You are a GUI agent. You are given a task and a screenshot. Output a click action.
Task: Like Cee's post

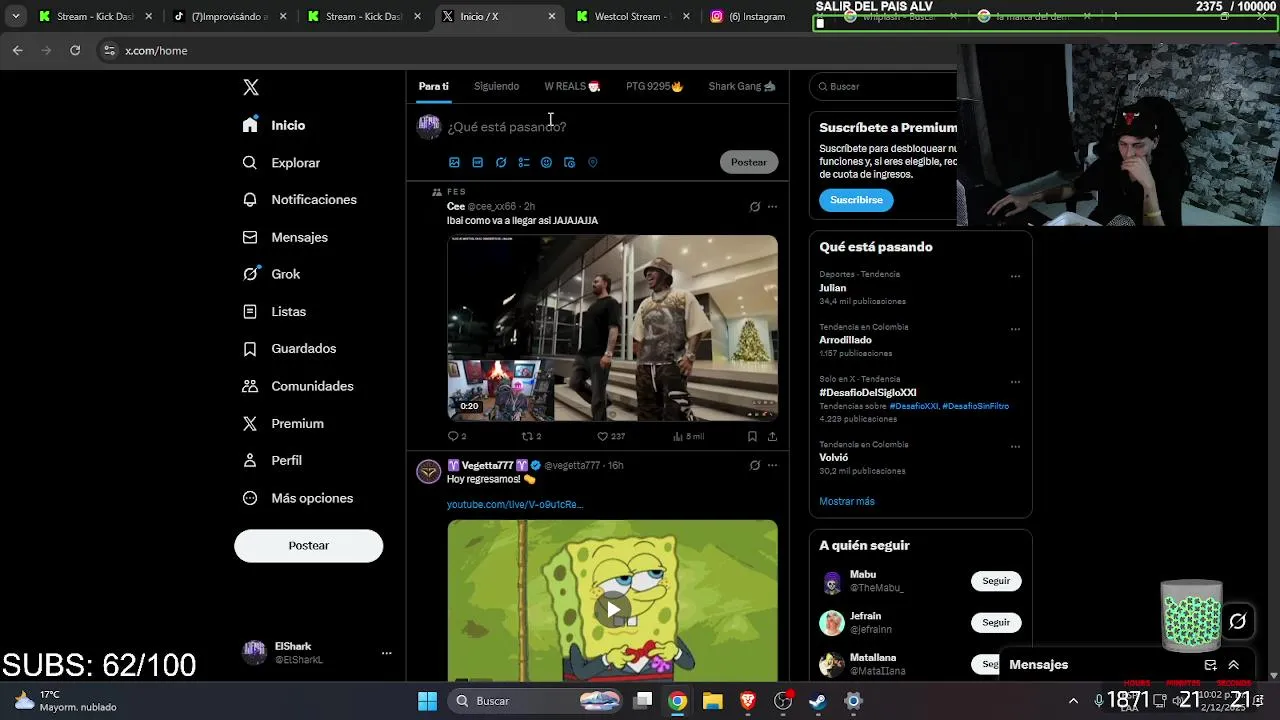coord(610,436)
